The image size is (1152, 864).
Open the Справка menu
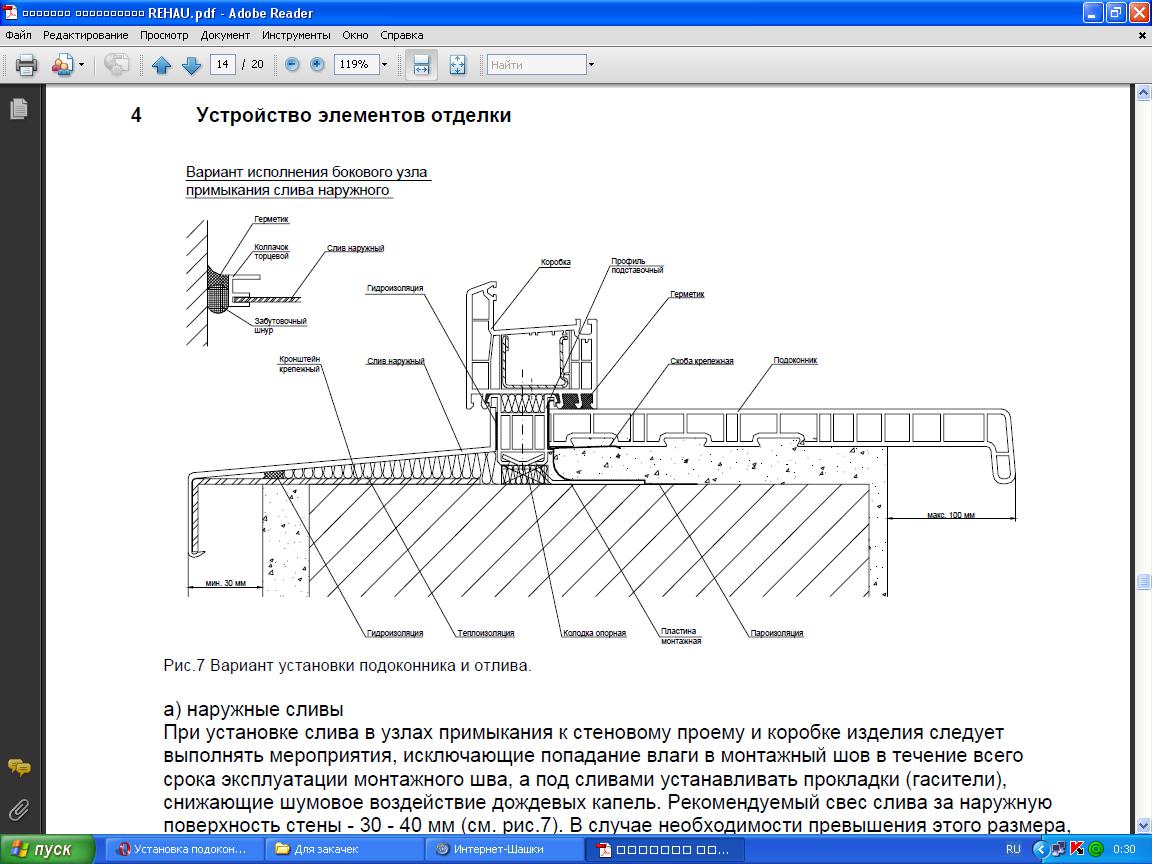coord(401,35)
